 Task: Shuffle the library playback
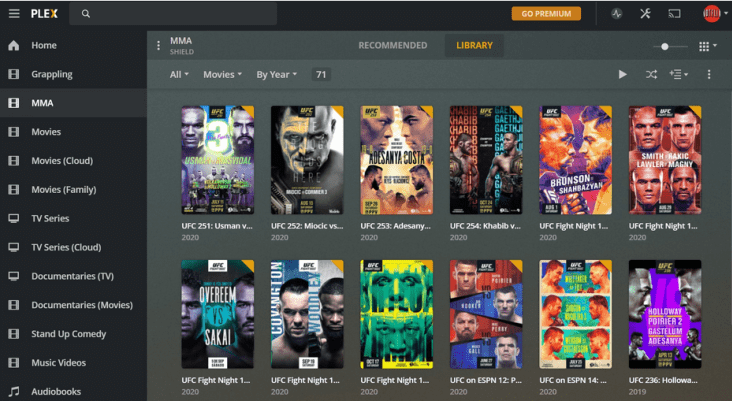tap(651, 74)
